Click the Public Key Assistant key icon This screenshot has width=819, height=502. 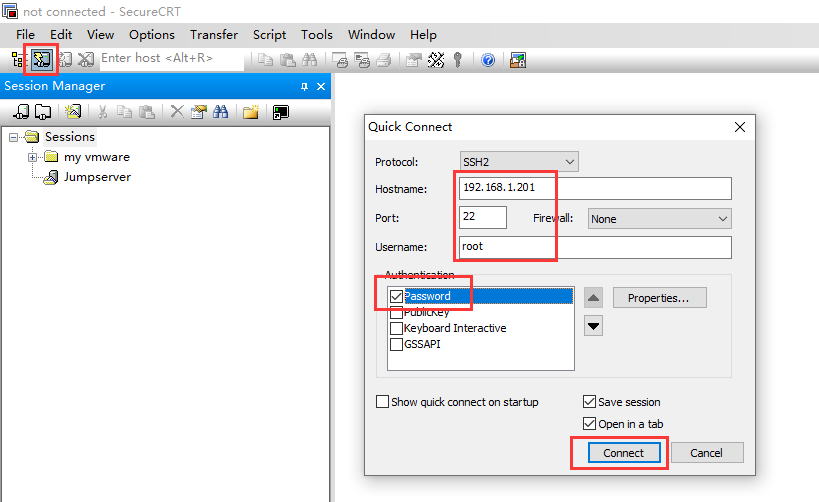(458, 60)
